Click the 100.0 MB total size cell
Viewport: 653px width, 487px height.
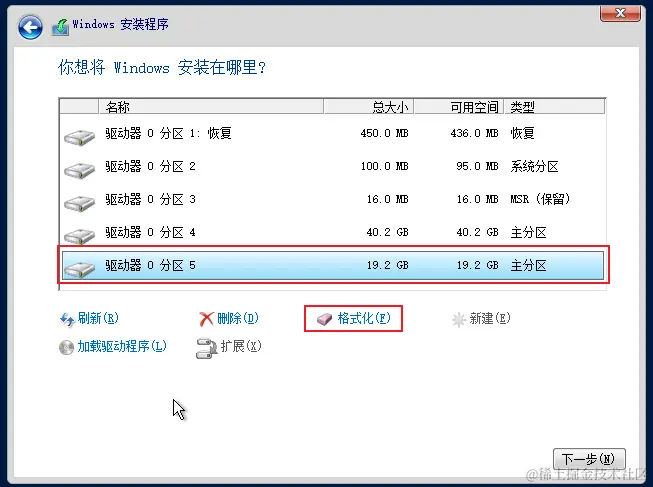(384, 166)
